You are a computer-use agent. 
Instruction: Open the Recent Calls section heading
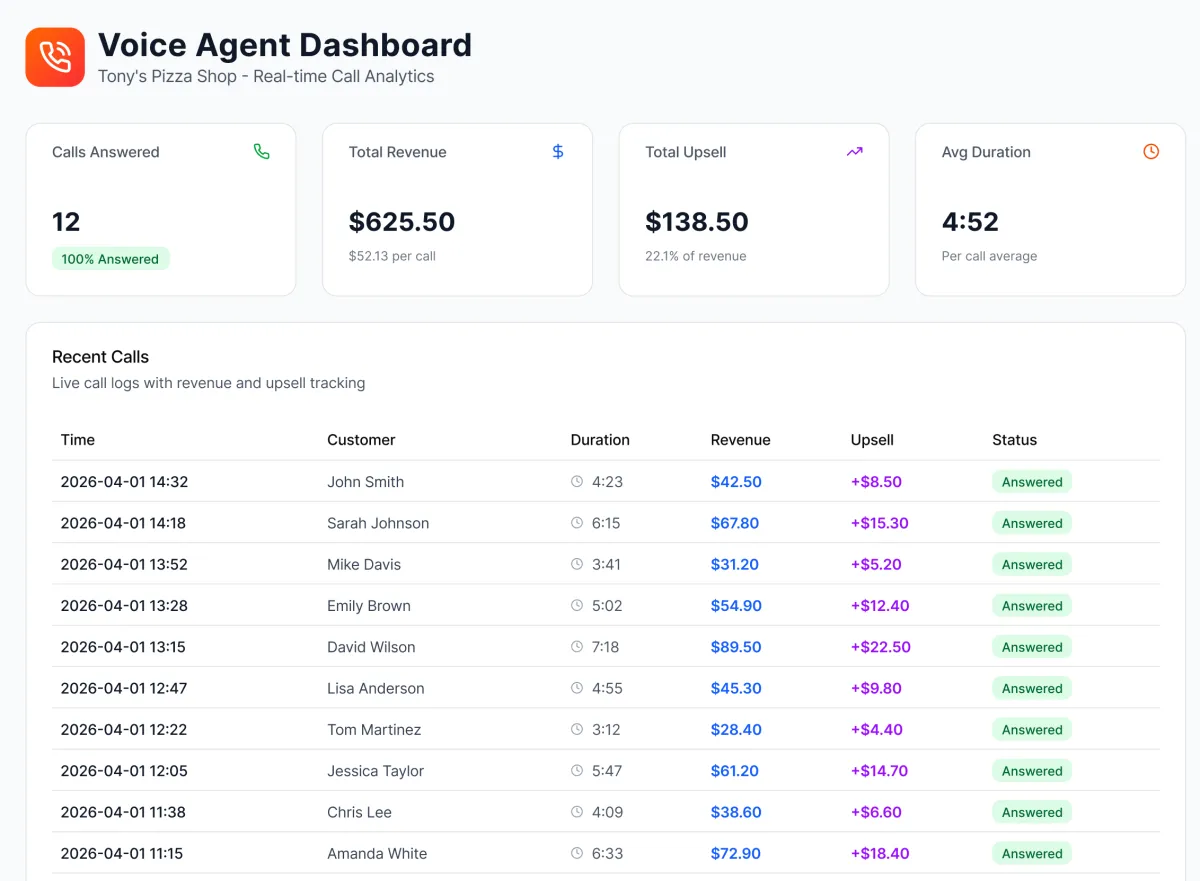coord(100,356)
